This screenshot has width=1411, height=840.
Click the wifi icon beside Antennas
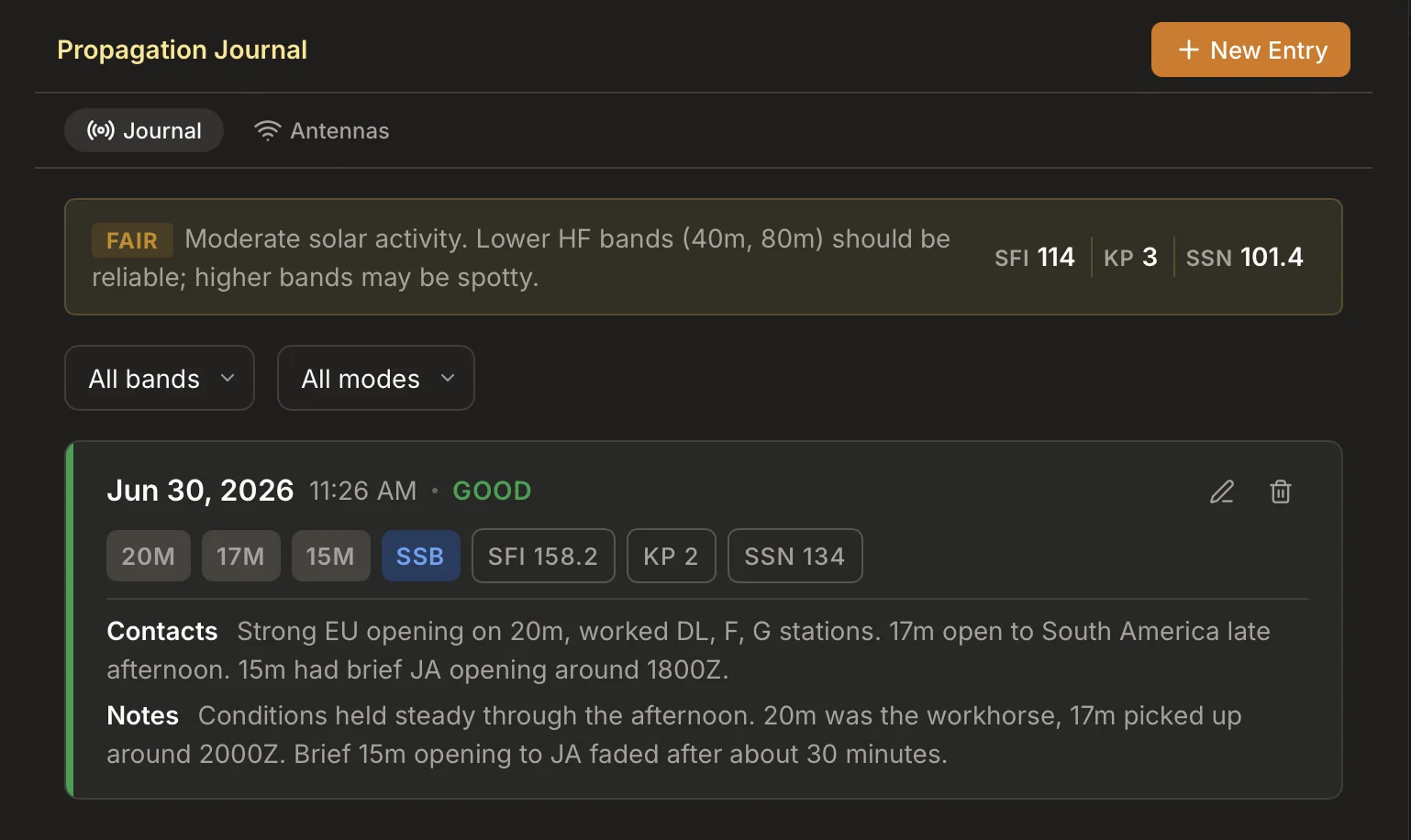point(267,130)
